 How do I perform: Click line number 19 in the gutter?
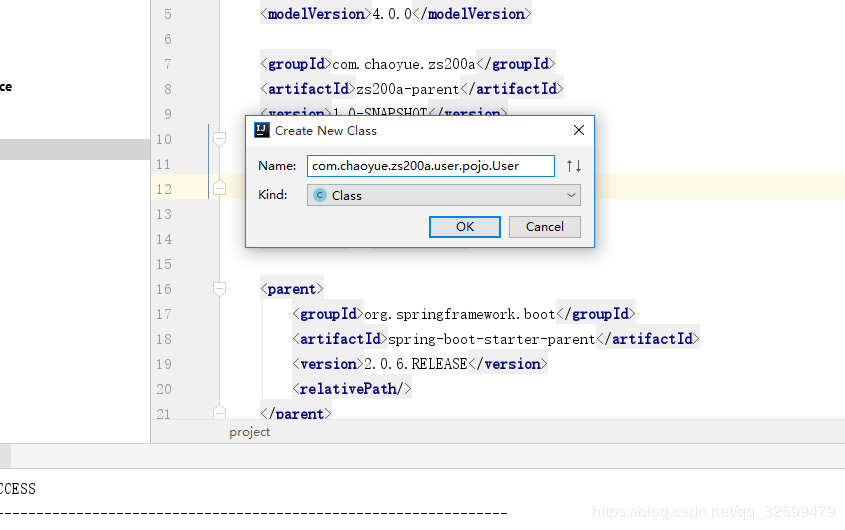point(164,364)
